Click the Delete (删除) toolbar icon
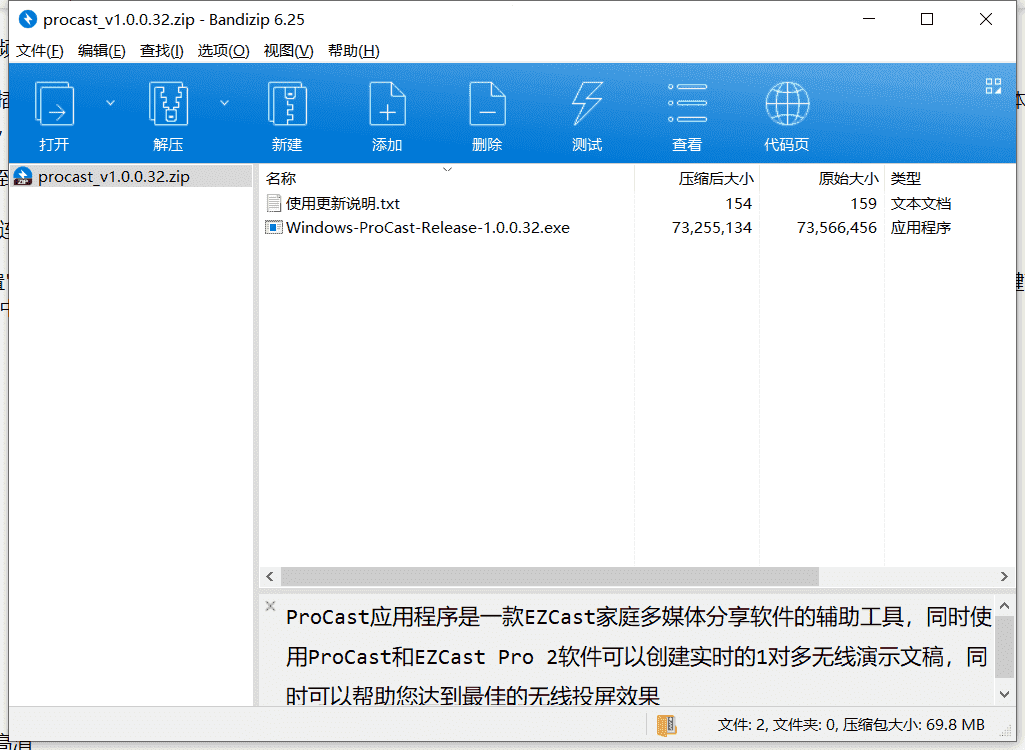This screenshot has width=1025, height=750. 487,104
